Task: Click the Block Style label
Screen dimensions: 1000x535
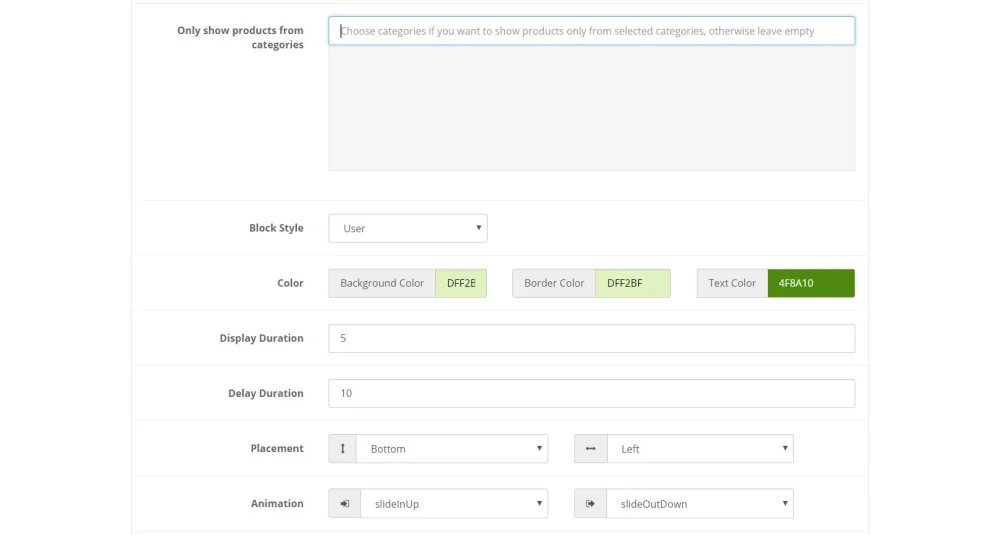Action: tap(276, 228)
